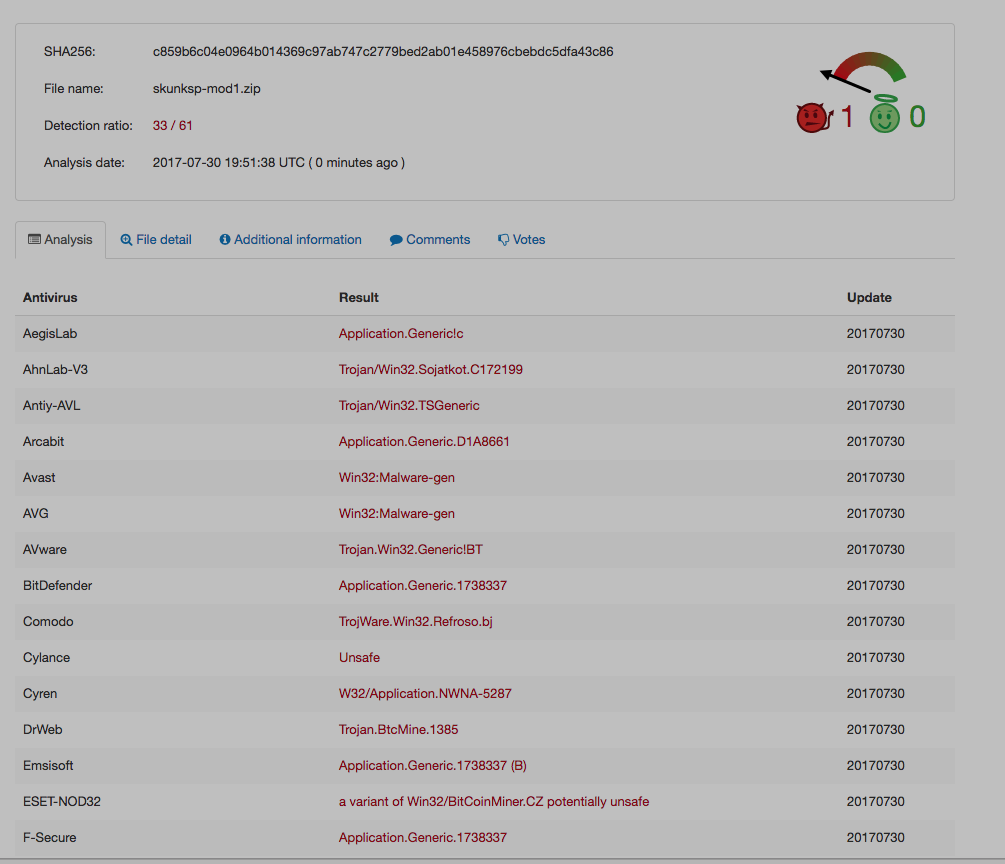Image resolution: width=1005 pixels, height=864 pixels.
Task: Click BitDefender's Application.Generic.1738337 result
Action: [x=423, y=585]
